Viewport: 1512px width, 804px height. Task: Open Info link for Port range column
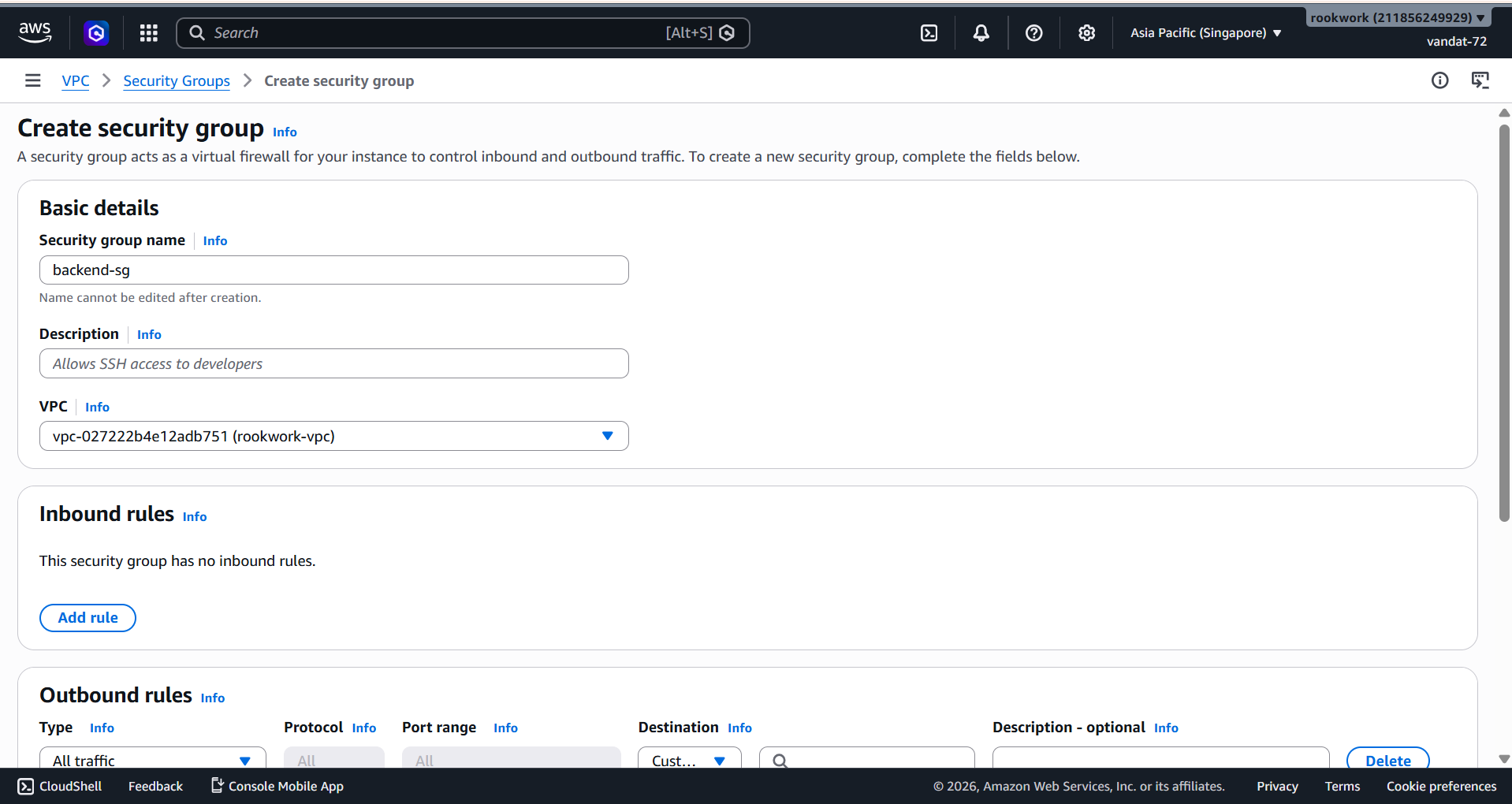pos(505,728)
